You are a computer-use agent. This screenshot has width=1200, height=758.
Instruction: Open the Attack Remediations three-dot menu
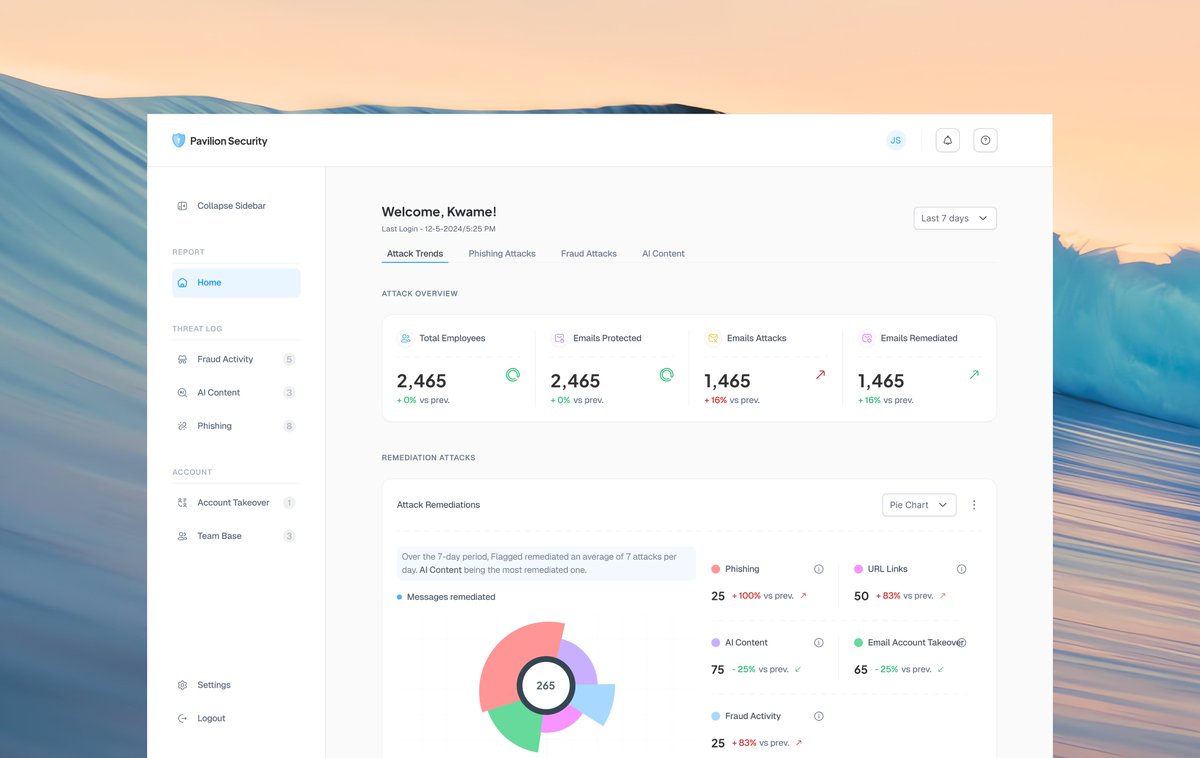click(x=974, y=505)
